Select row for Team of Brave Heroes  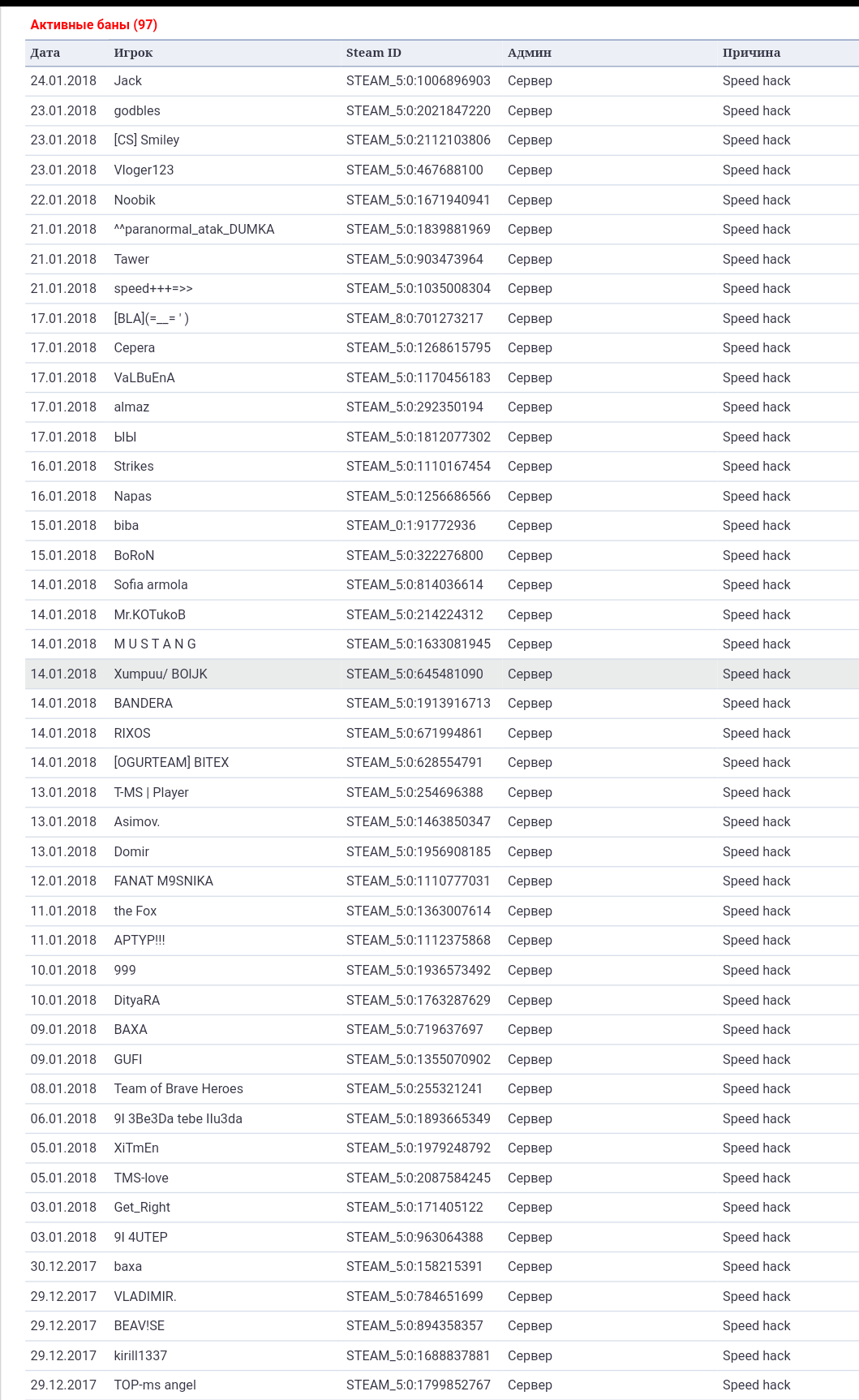pyautogui.click(x=442, y=1089)
